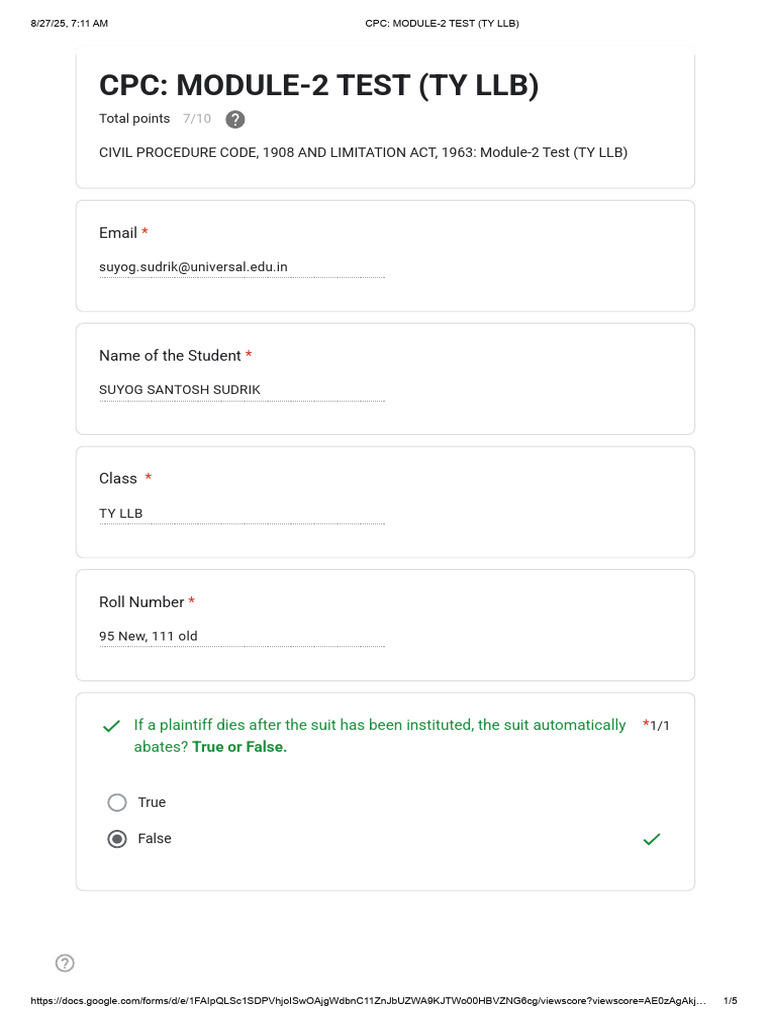Click the Class field showing TY LLB

(x=241, y=513)
